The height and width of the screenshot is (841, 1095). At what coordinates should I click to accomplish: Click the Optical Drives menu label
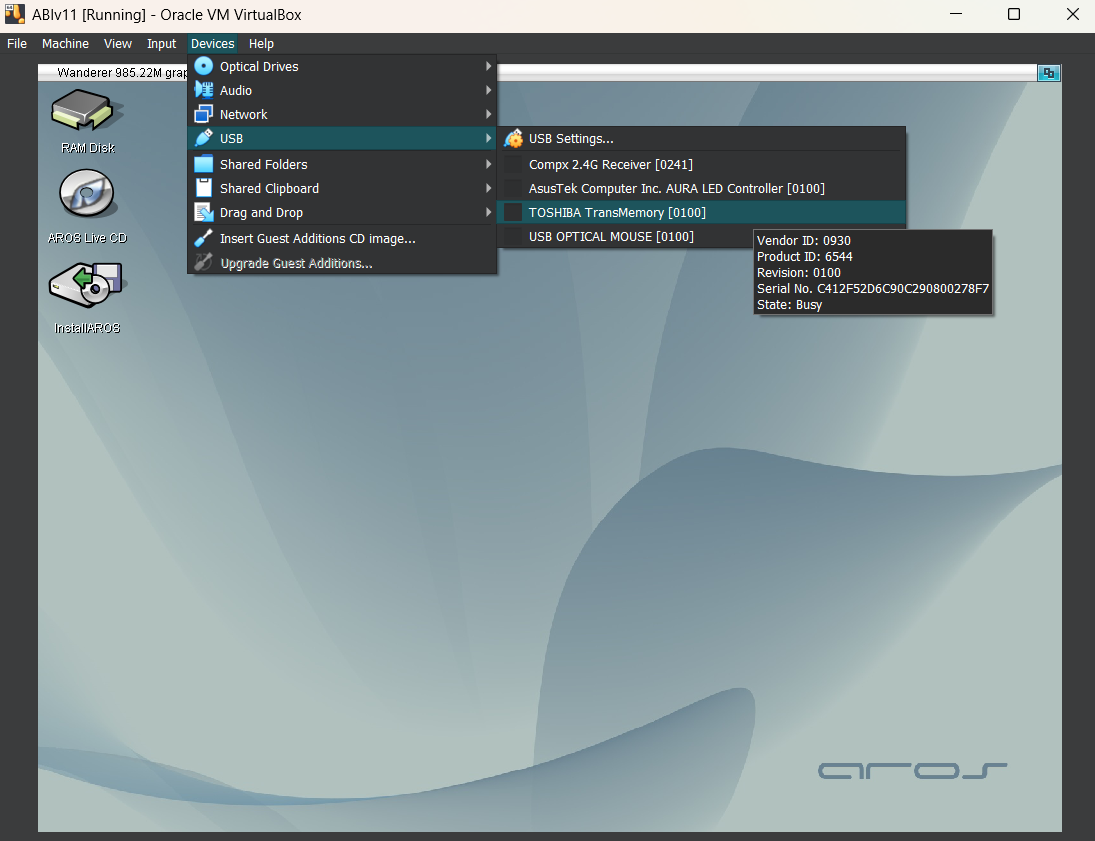click(x=259, y=66)
